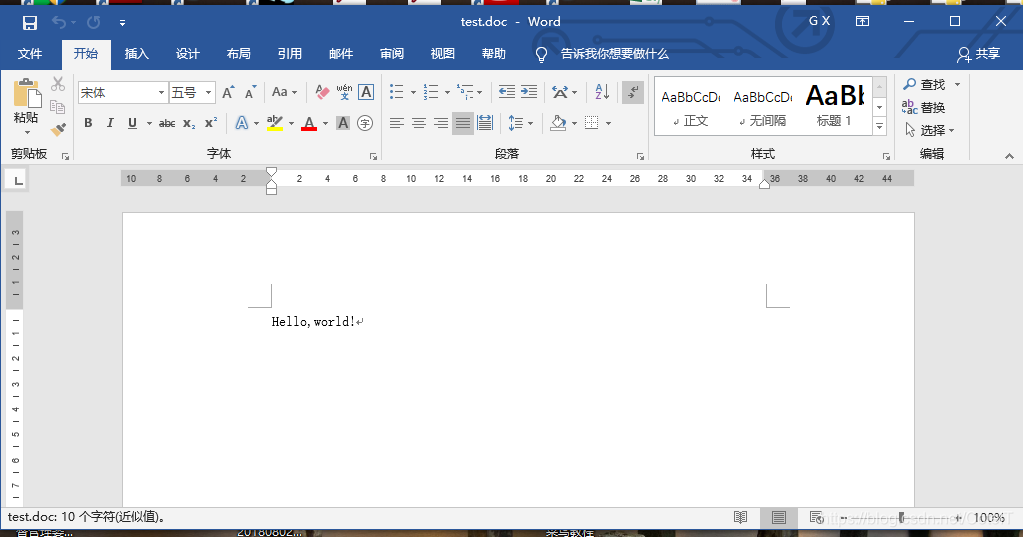The image size is (1023, 537).
Task: Switch to the 插入 (Insert) tab
Action: [x=136, y=54]
